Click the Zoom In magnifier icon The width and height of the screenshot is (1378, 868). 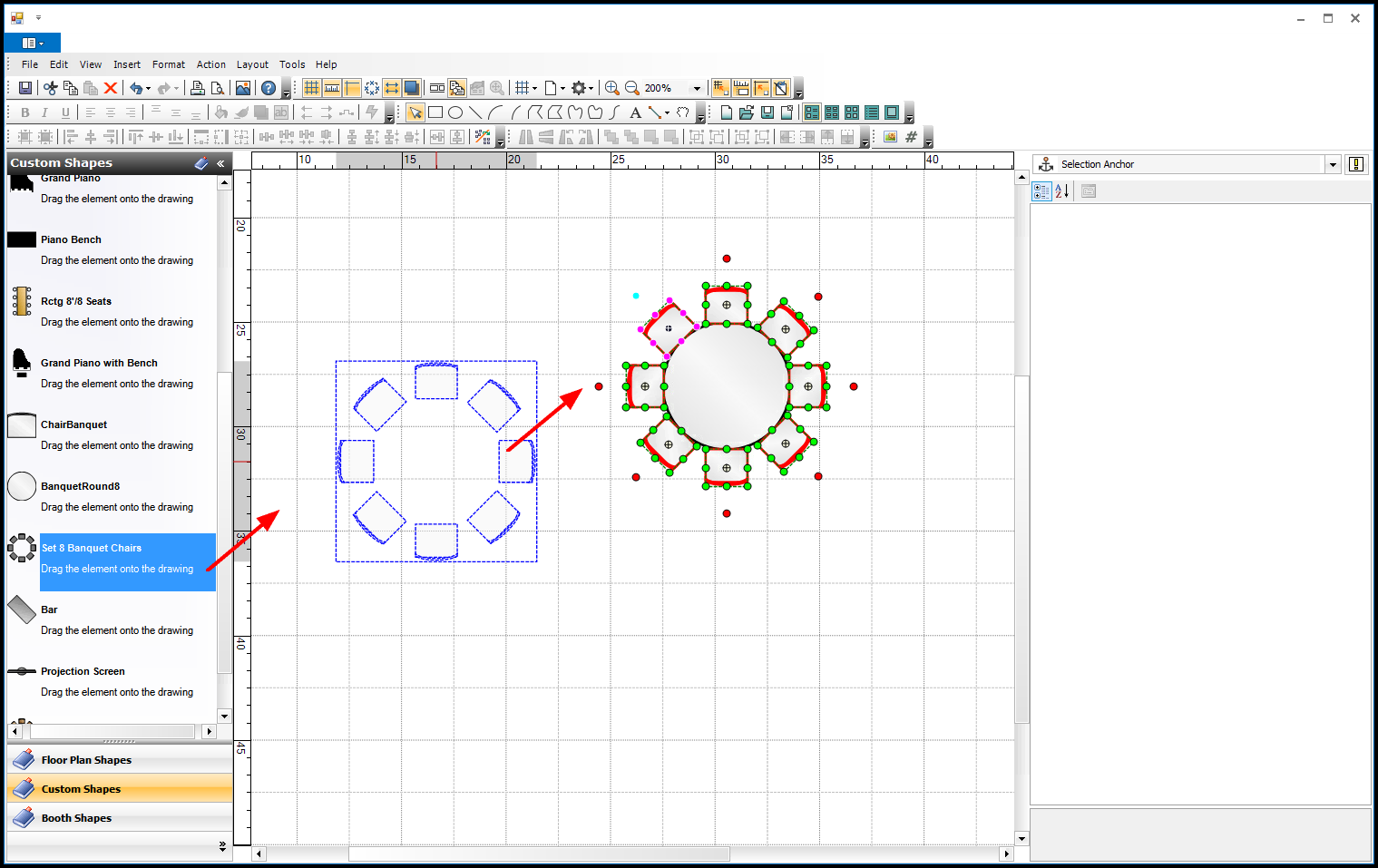click(612, 88)
